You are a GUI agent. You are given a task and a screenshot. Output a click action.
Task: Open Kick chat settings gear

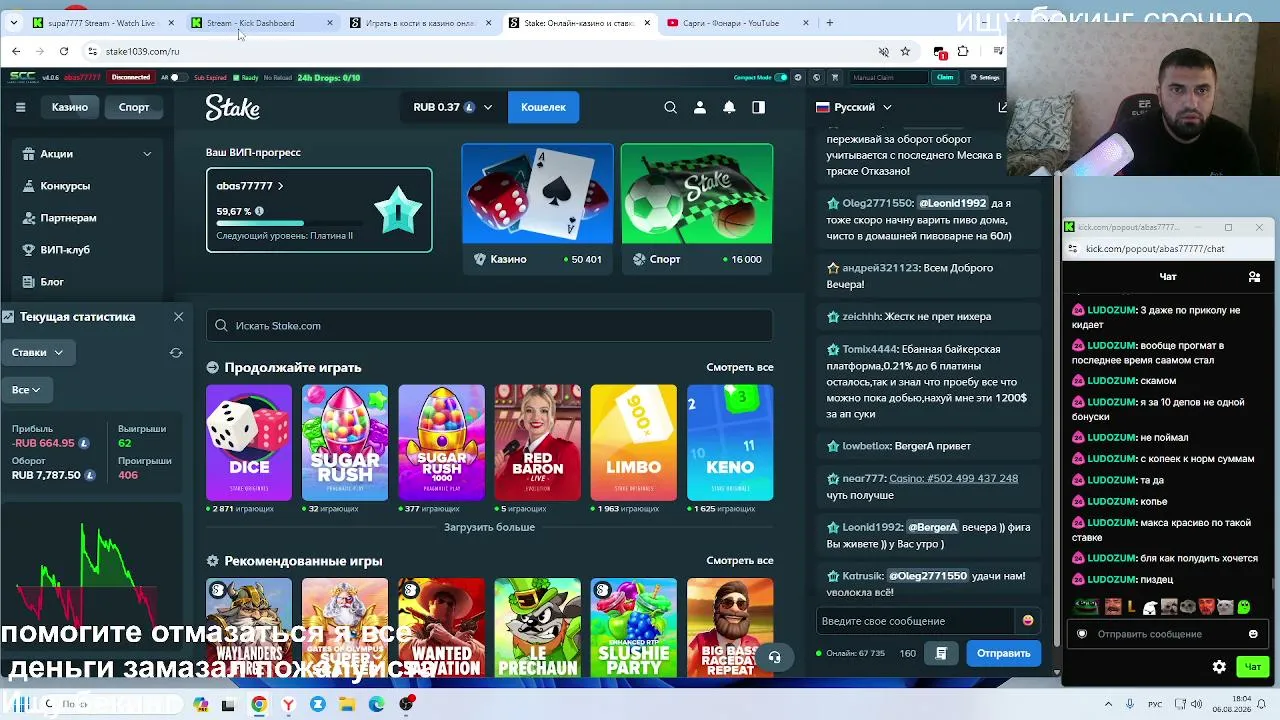[1219, 666]
